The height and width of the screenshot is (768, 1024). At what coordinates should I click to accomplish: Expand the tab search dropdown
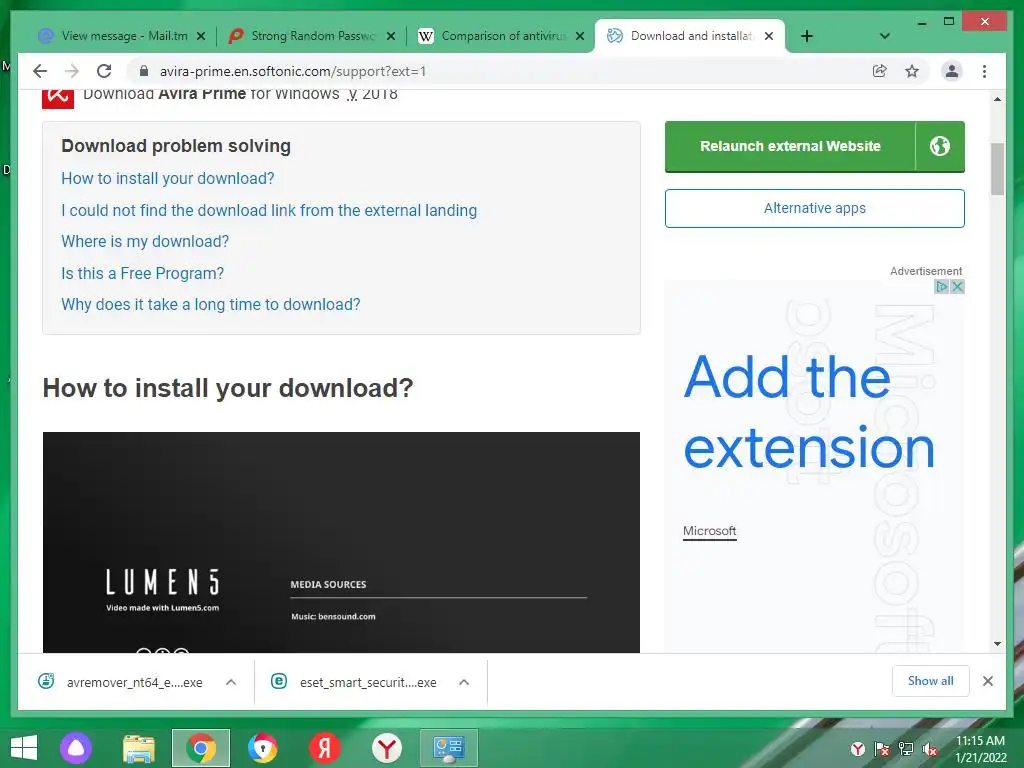coord(885,36)
